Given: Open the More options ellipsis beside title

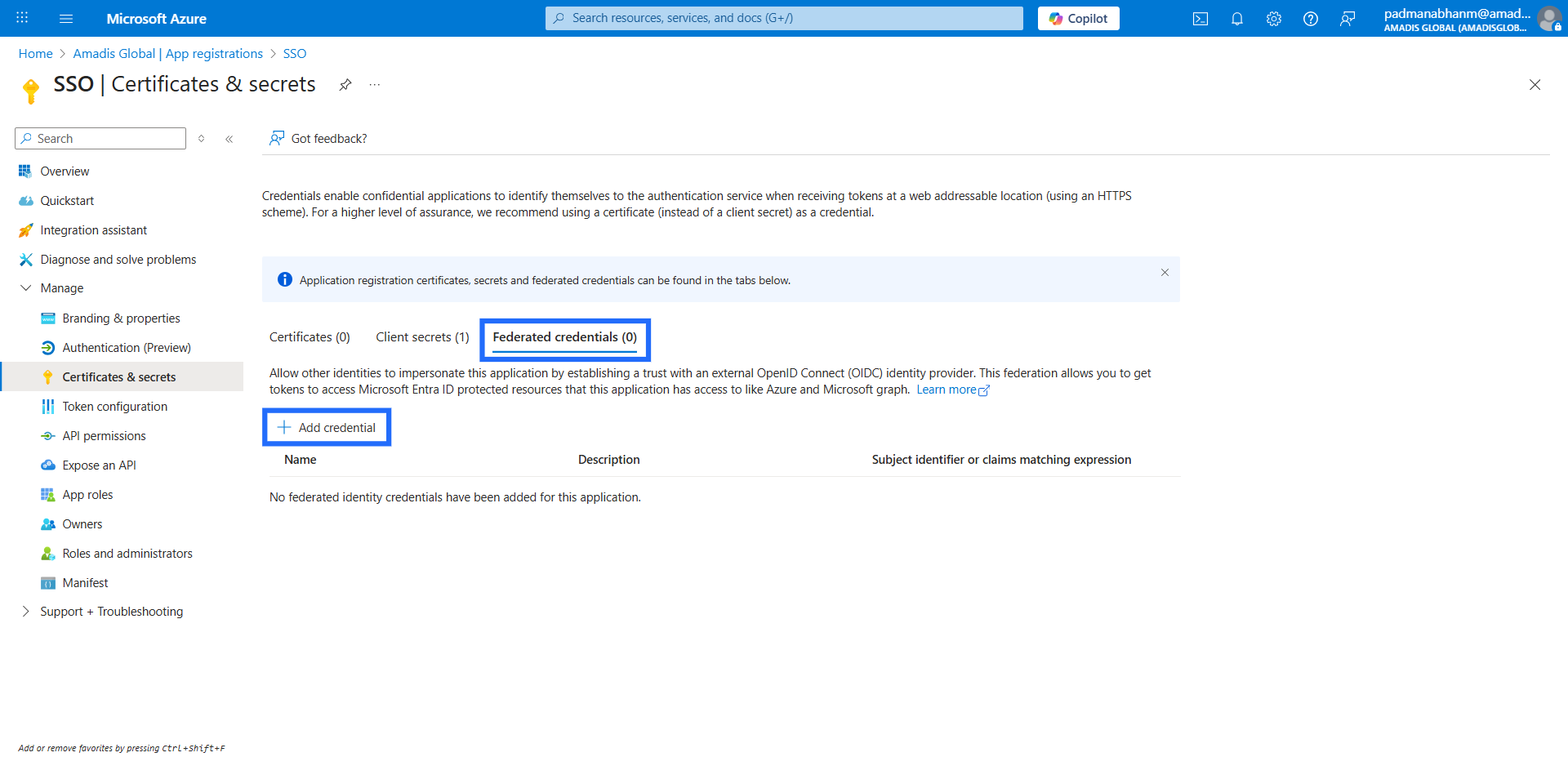Looking at the screenshot, I should point(375,85).
